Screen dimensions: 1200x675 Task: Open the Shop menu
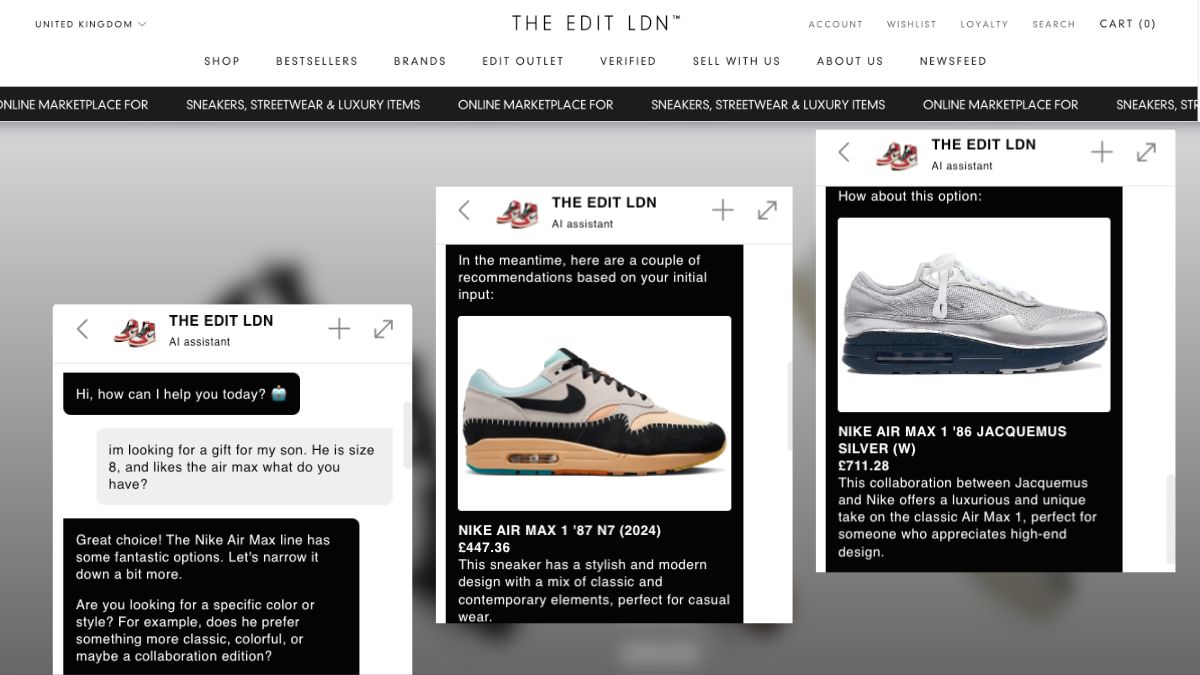point(222,61)
